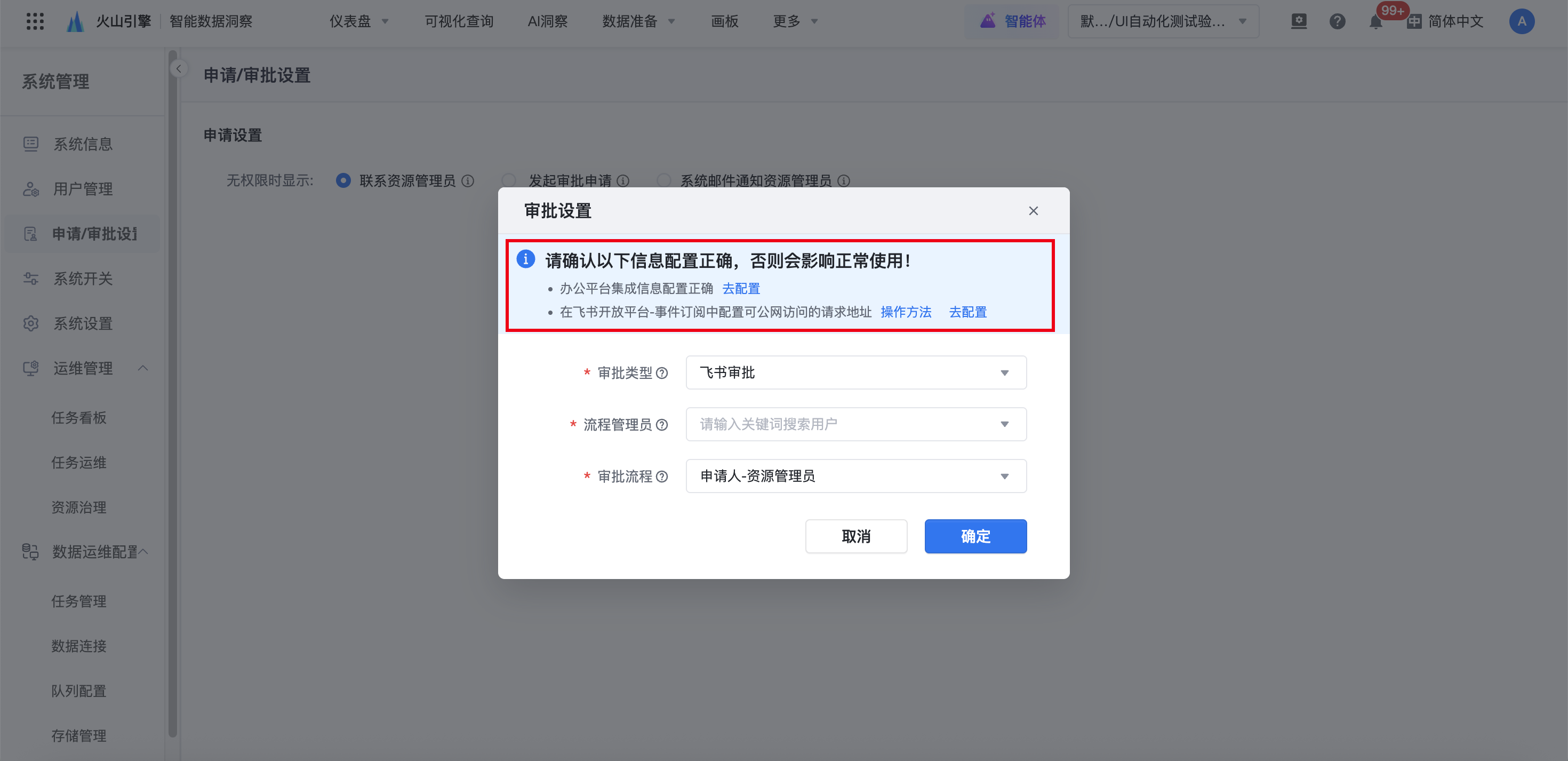Image resolution: width=1568 pixels, height=761 pixels.
Task: Open the notification bell icon
Action: [x=1374, y=22]
